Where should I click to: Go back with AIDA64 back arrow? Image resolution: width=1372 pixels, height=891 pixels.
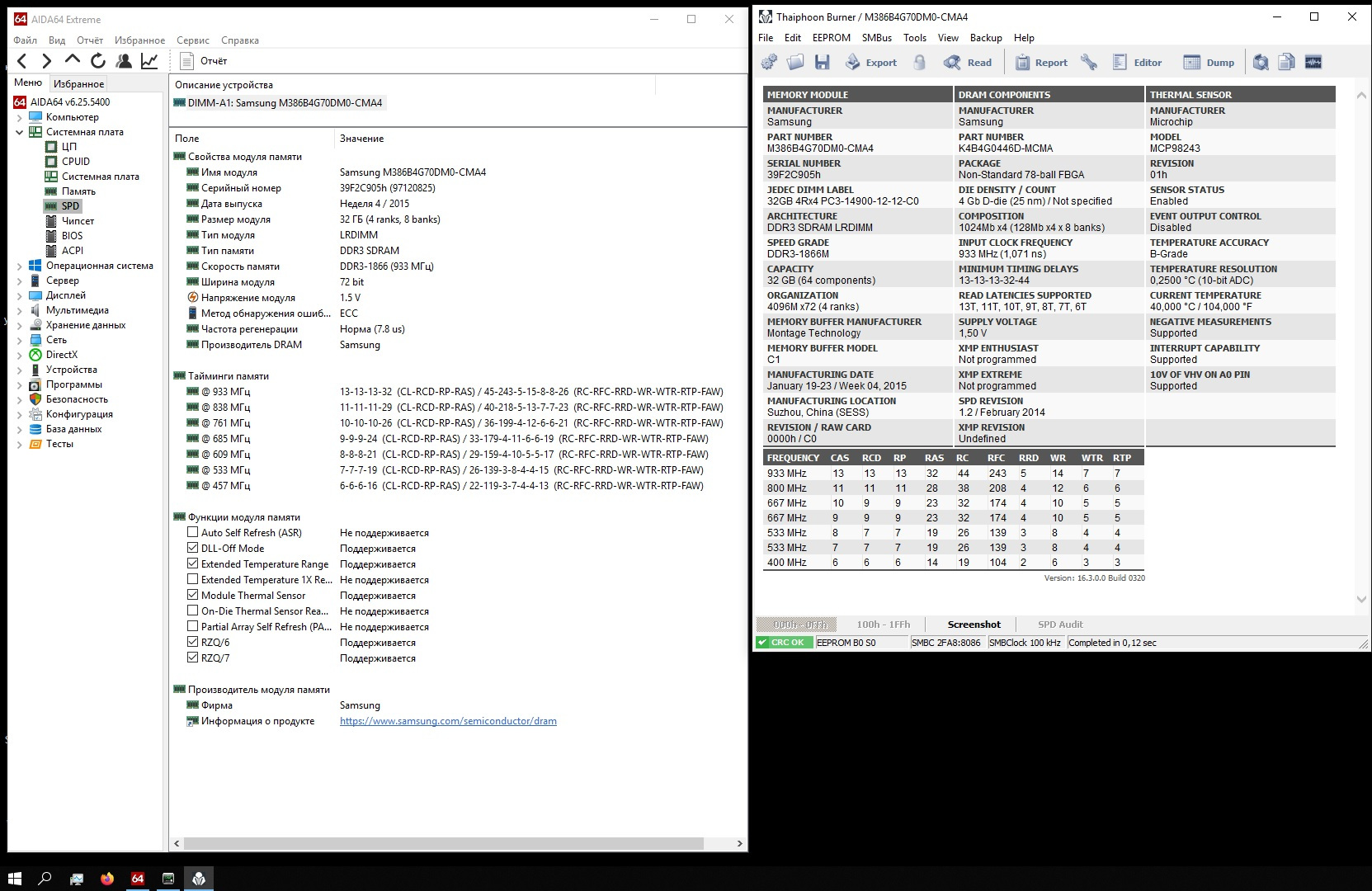click(22, 61)
